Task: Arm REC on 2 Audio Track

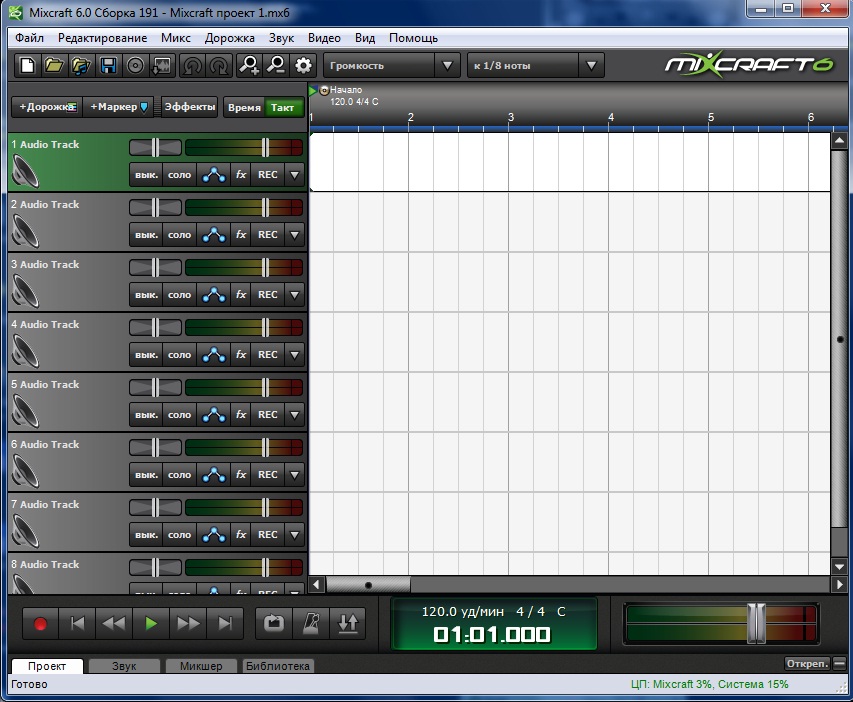Action: point(268,235)
